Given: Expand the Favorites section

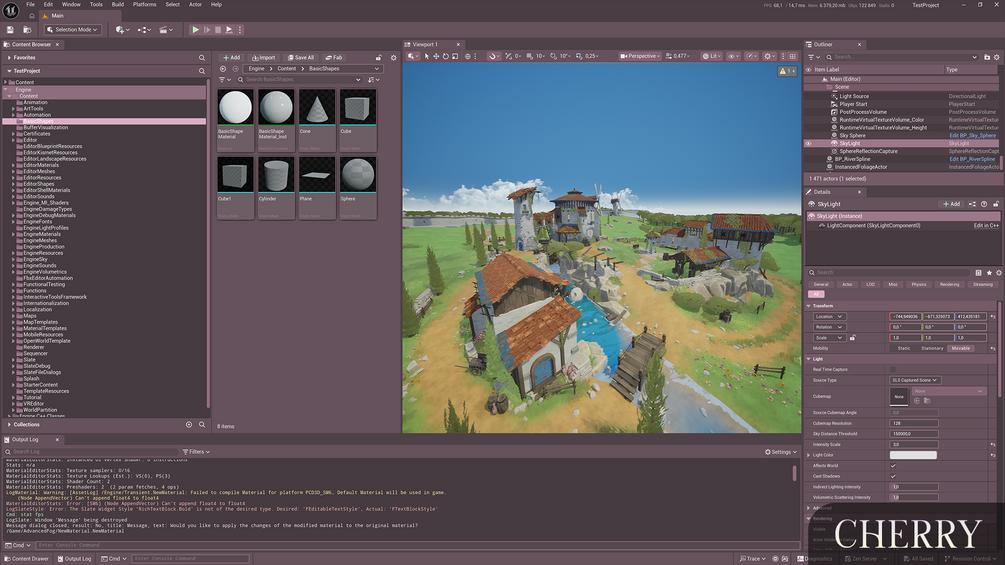Looking at the screenshot, I should (x=9, y=58).
